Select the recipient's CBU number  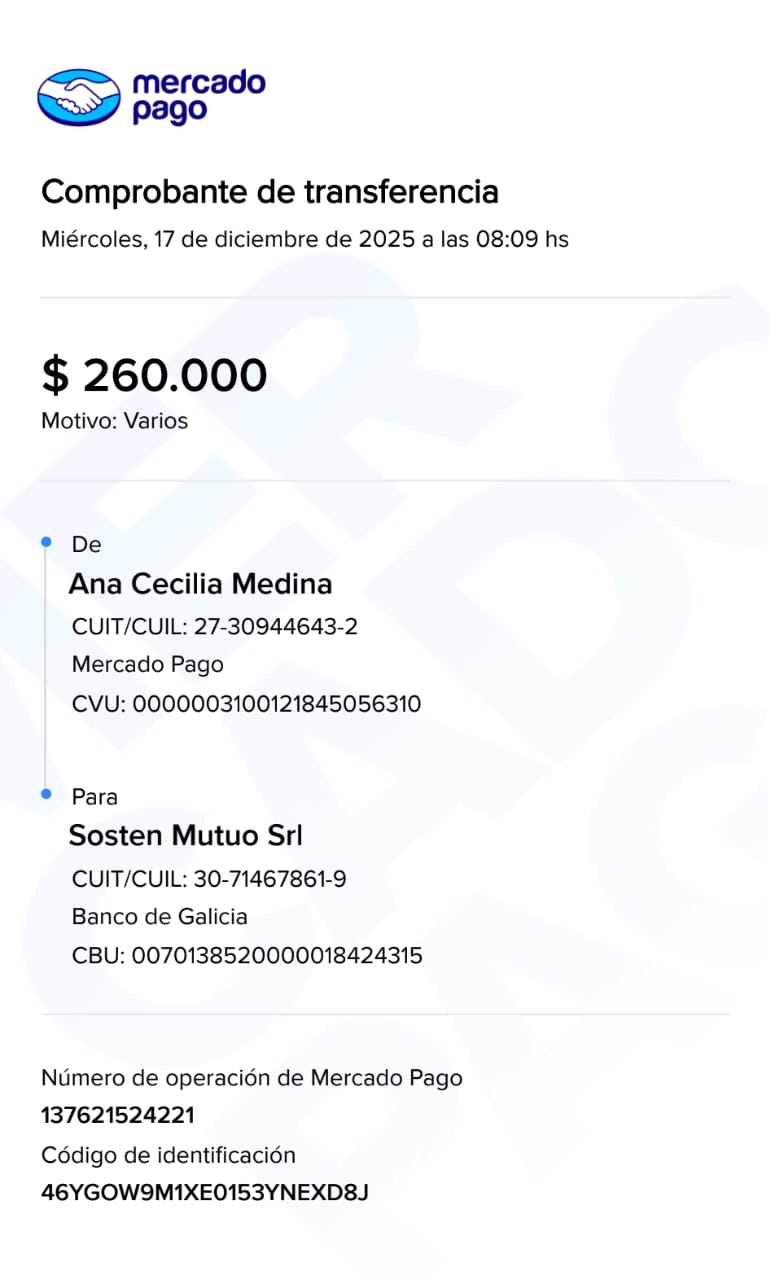(247, 956)
